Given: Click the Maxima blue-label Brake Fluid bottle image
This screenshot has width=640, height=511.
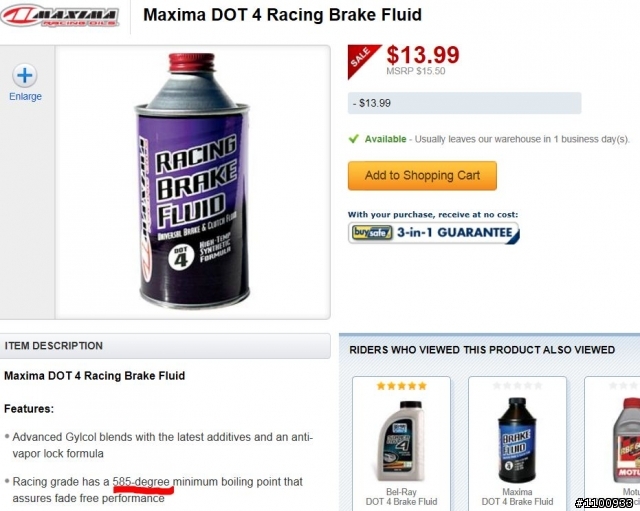Looking at the screenshot, I should click(x=517, y=440).
